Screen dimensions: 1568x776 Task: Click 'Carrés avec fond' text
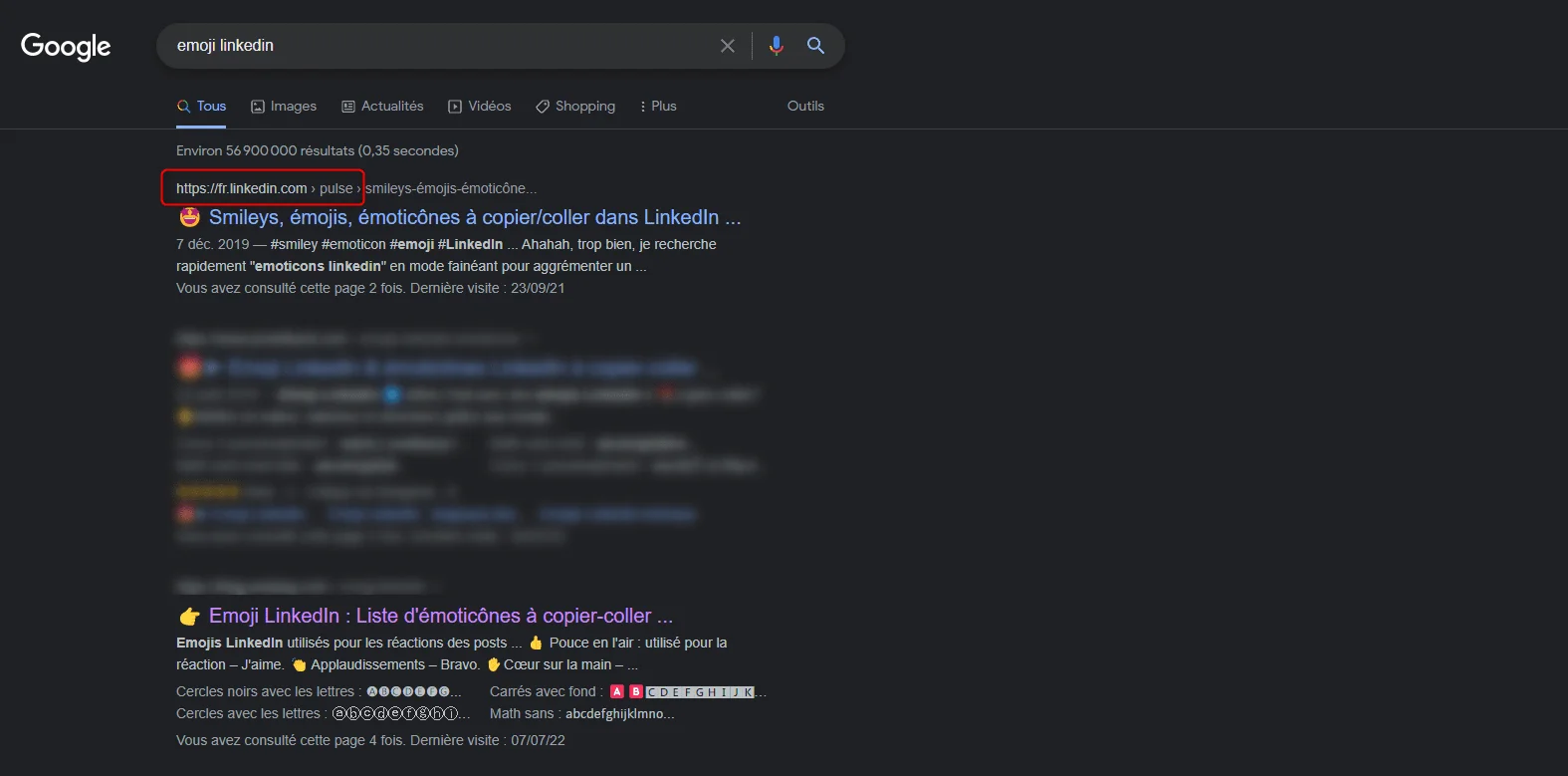pyautogui.click(x=543, y=691)
